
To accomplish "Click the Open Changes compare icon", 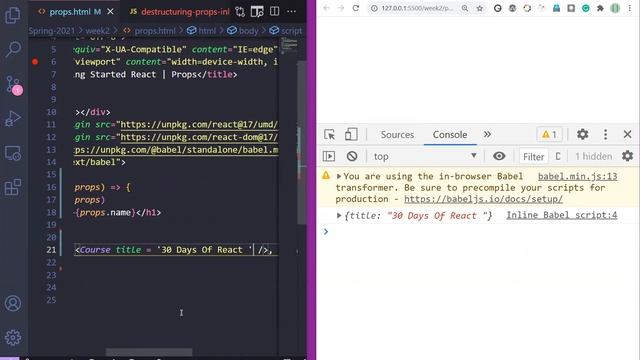I will (240, 12).
